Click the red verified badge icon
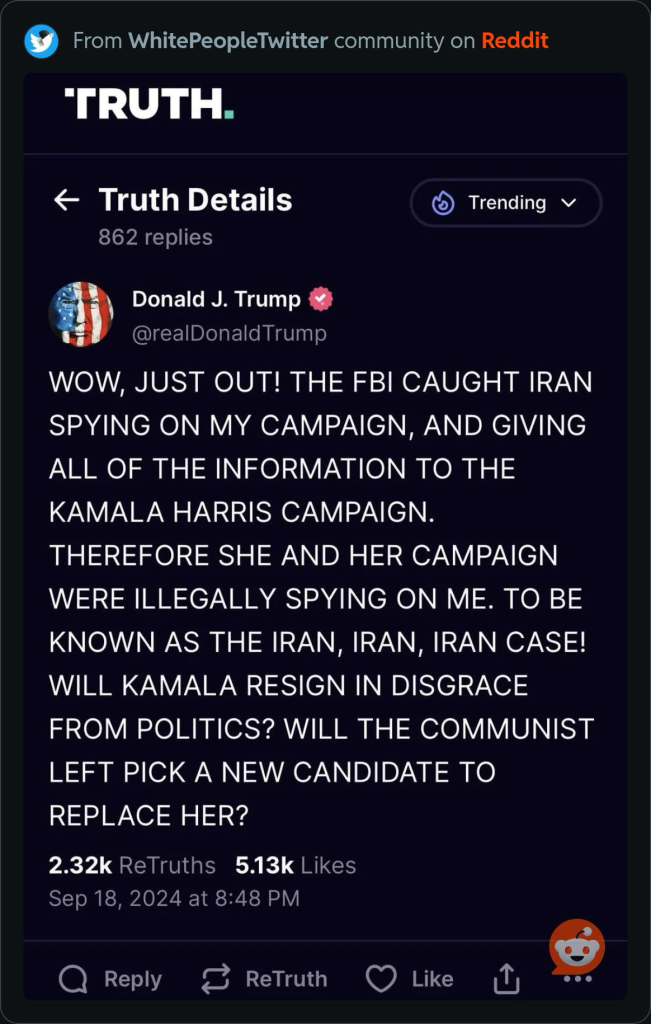651x1024 pixels. tap(321, 300)
